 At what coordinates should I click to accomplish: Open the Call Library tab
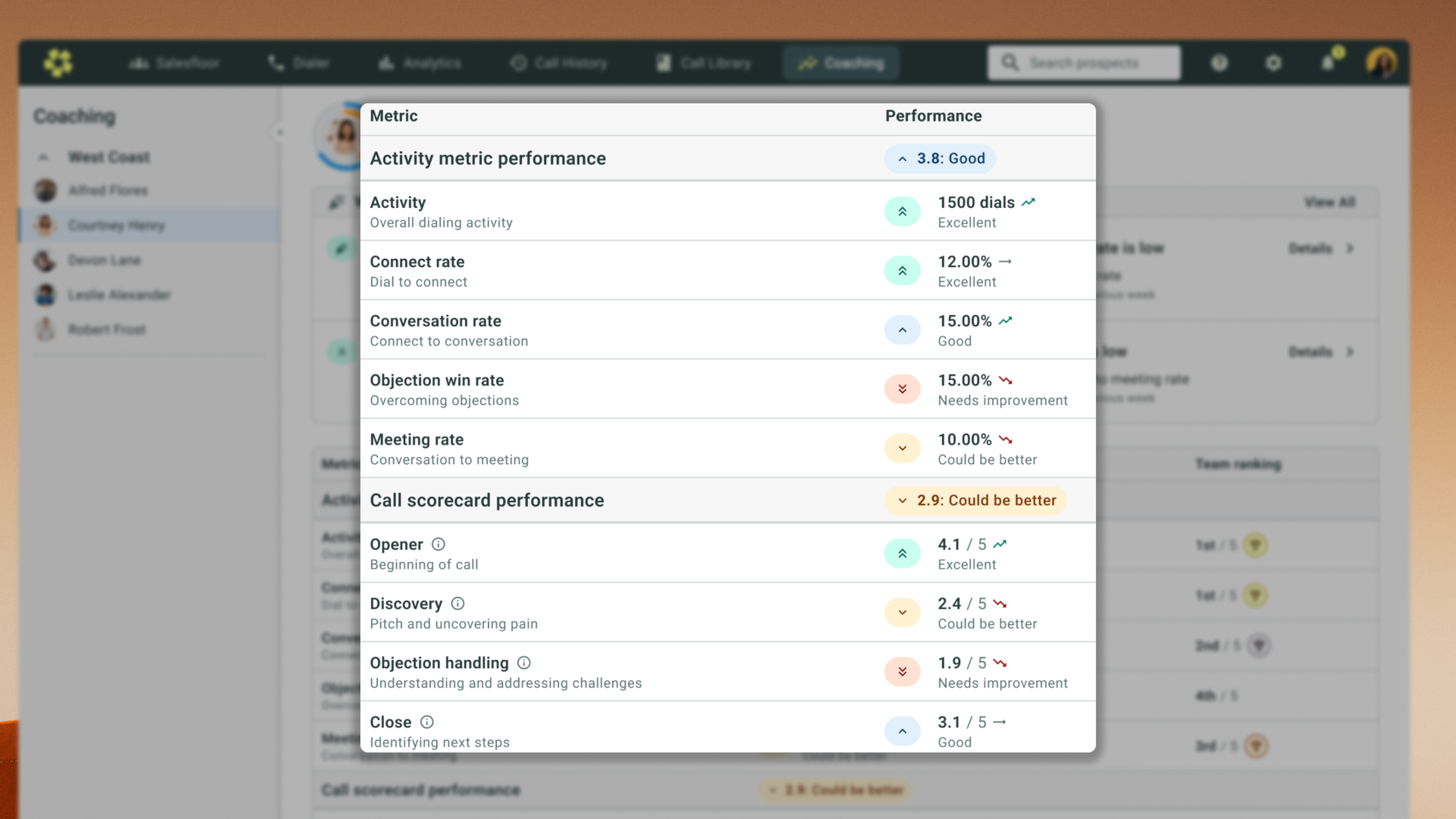click(704, 63)
